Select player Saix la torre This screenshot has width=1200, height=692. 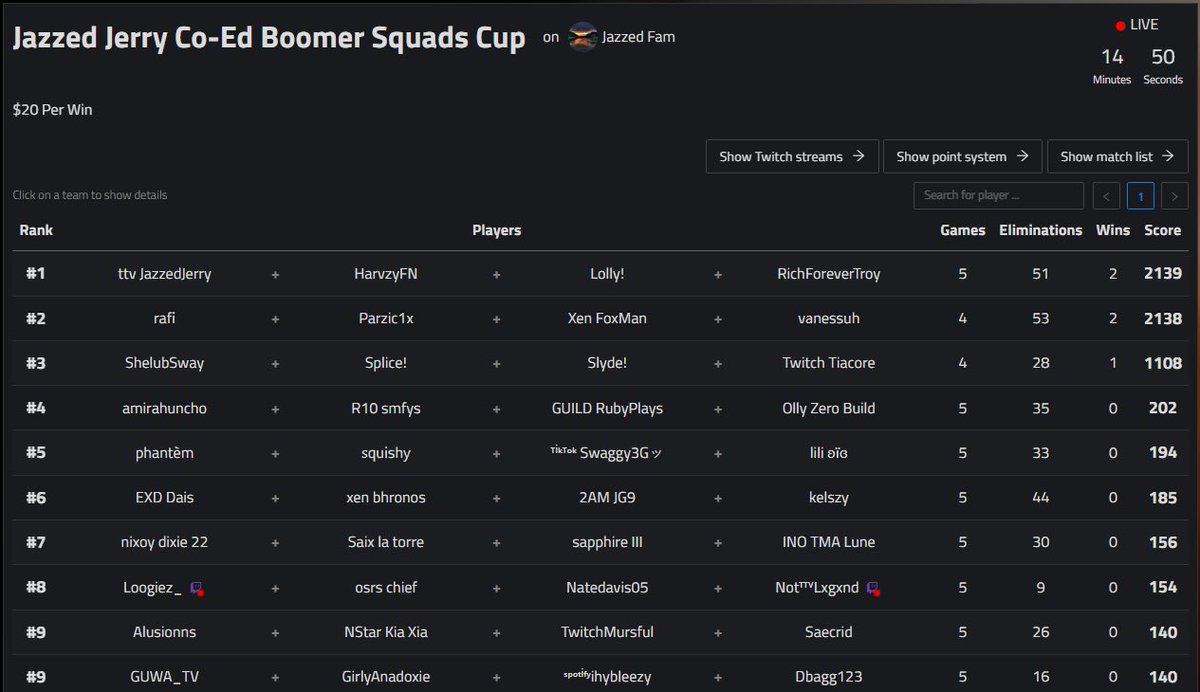pyautogui.click(x=386, y=542)
